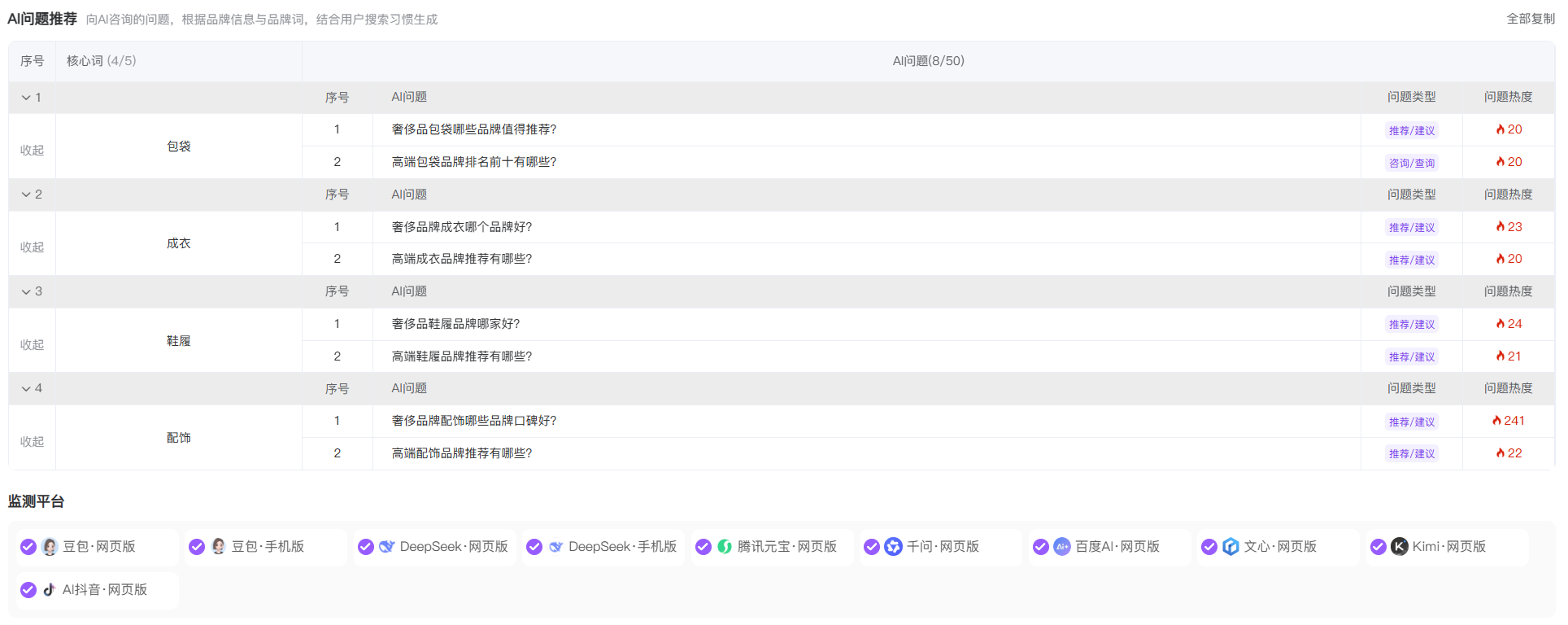This screenshot has height=625, width=1568.
Task: Click the 腾讯元宝 网页版 logo icon
Action: pyautogui.click(x=725, y=547)
